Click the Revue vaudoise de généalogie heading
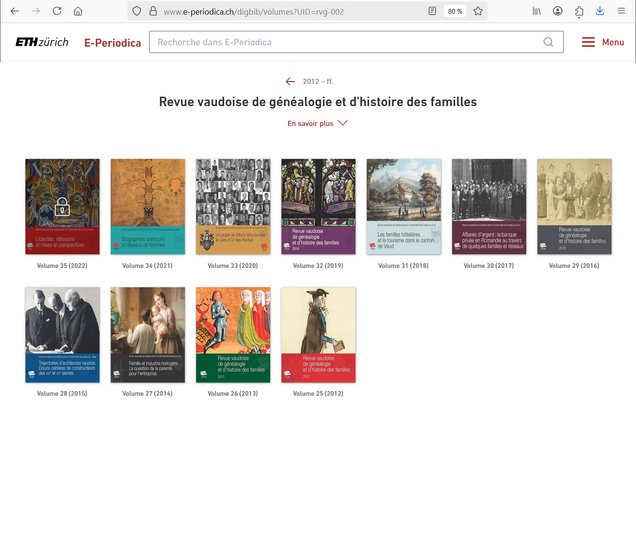Viewport: 636px width, 533px height. 318,102
